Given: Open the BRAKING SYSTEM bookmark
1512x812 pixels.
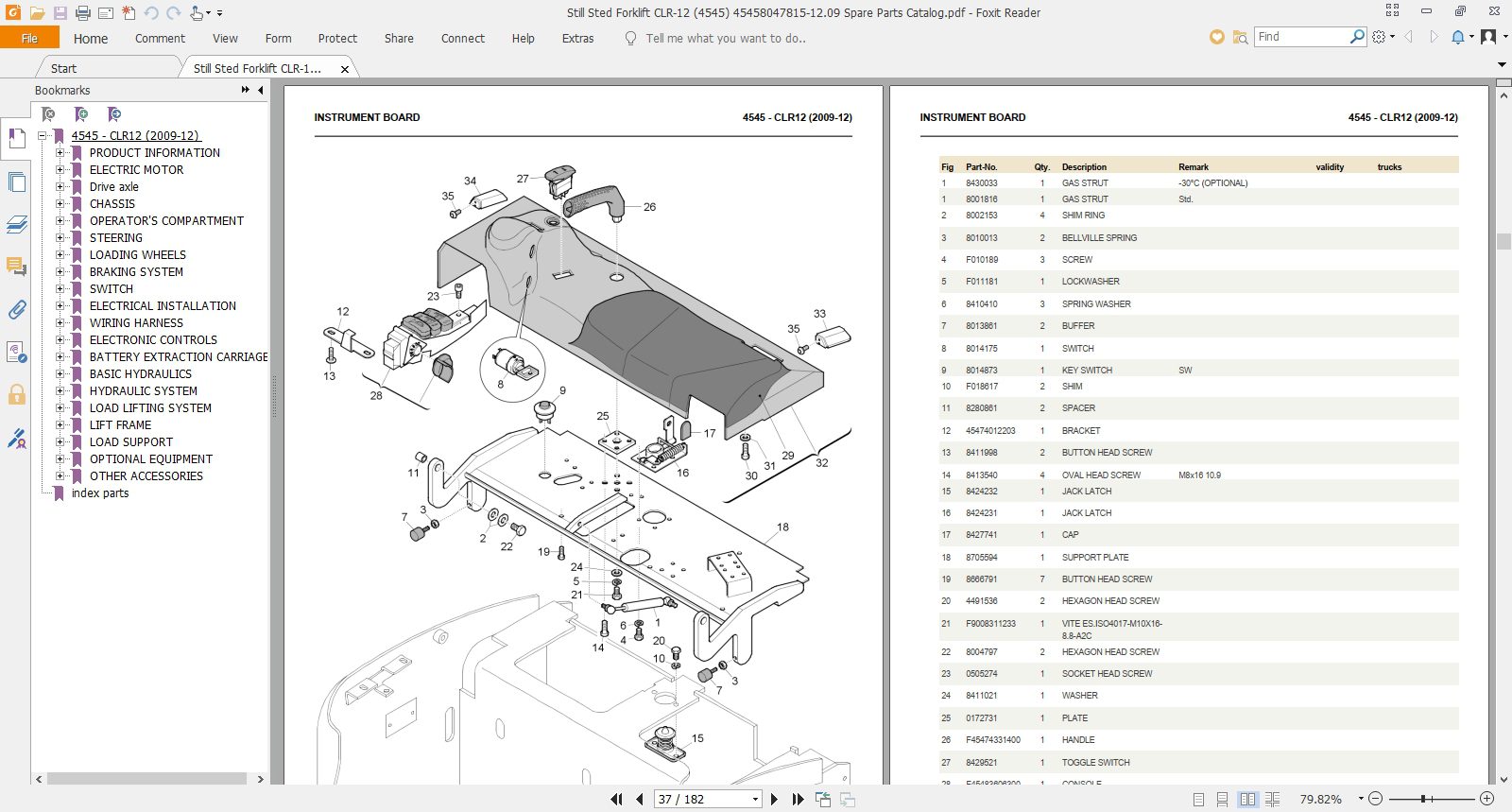Looking at the screenshot, I should [x=136, y=271].
